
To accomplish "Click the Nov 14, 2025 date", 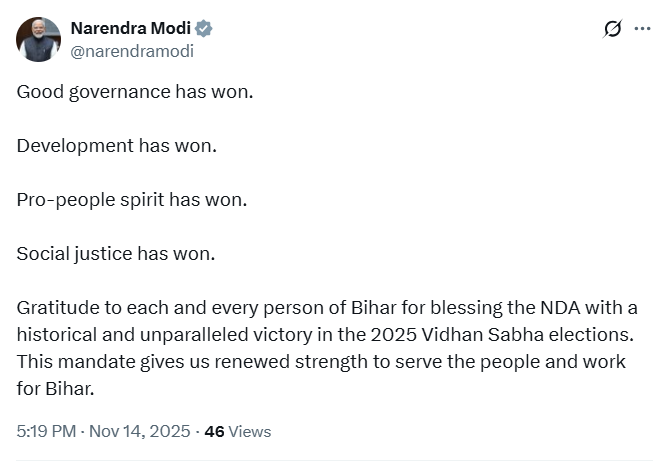I will [x=139, y=432].
